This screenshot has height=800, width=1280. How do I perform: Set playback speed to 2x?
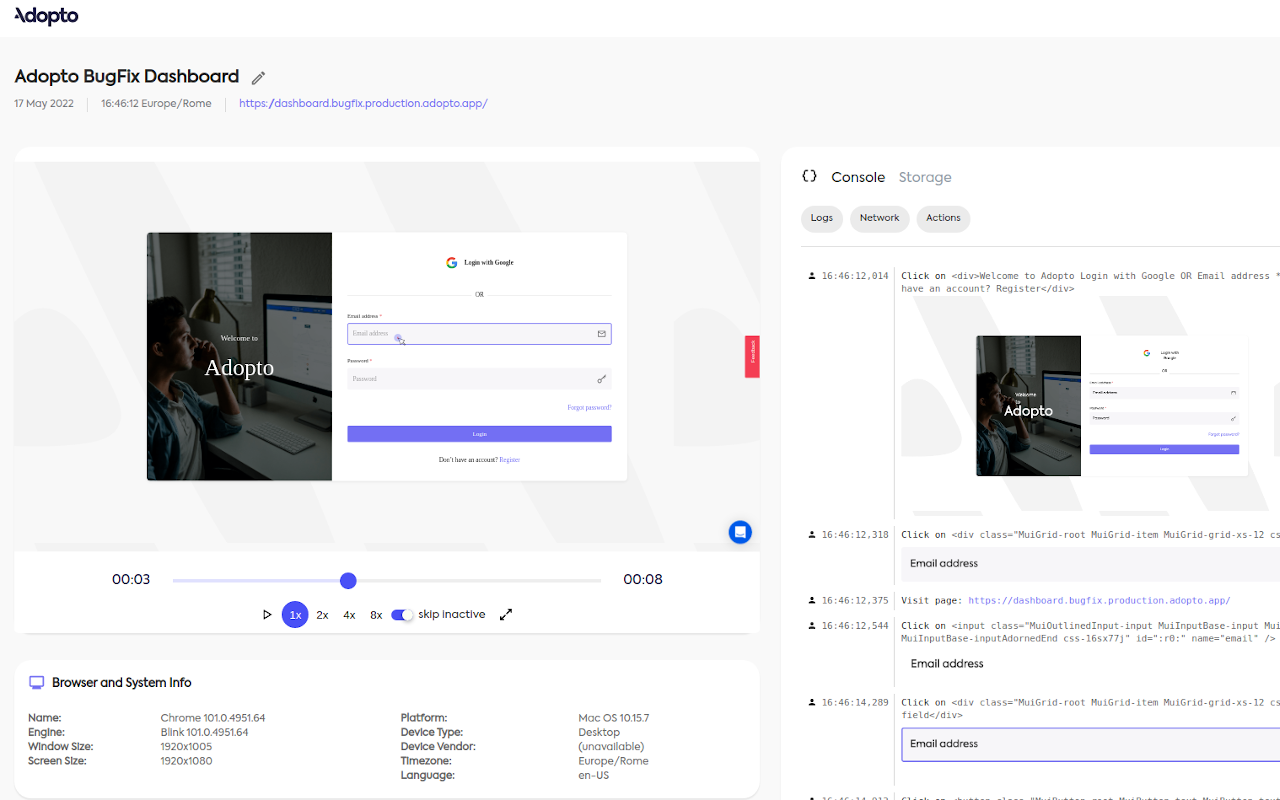(322, 615)
